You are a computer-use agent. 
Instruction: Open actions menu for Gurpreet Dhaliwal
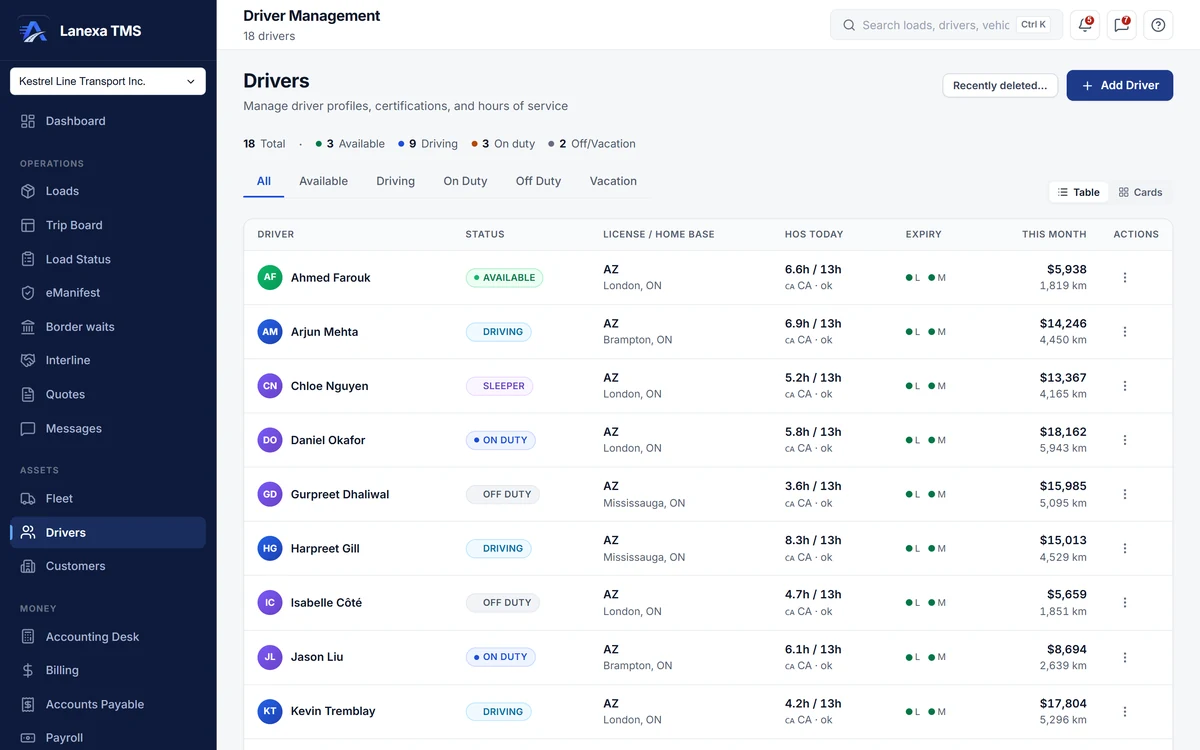click(x=1125, y=494)
